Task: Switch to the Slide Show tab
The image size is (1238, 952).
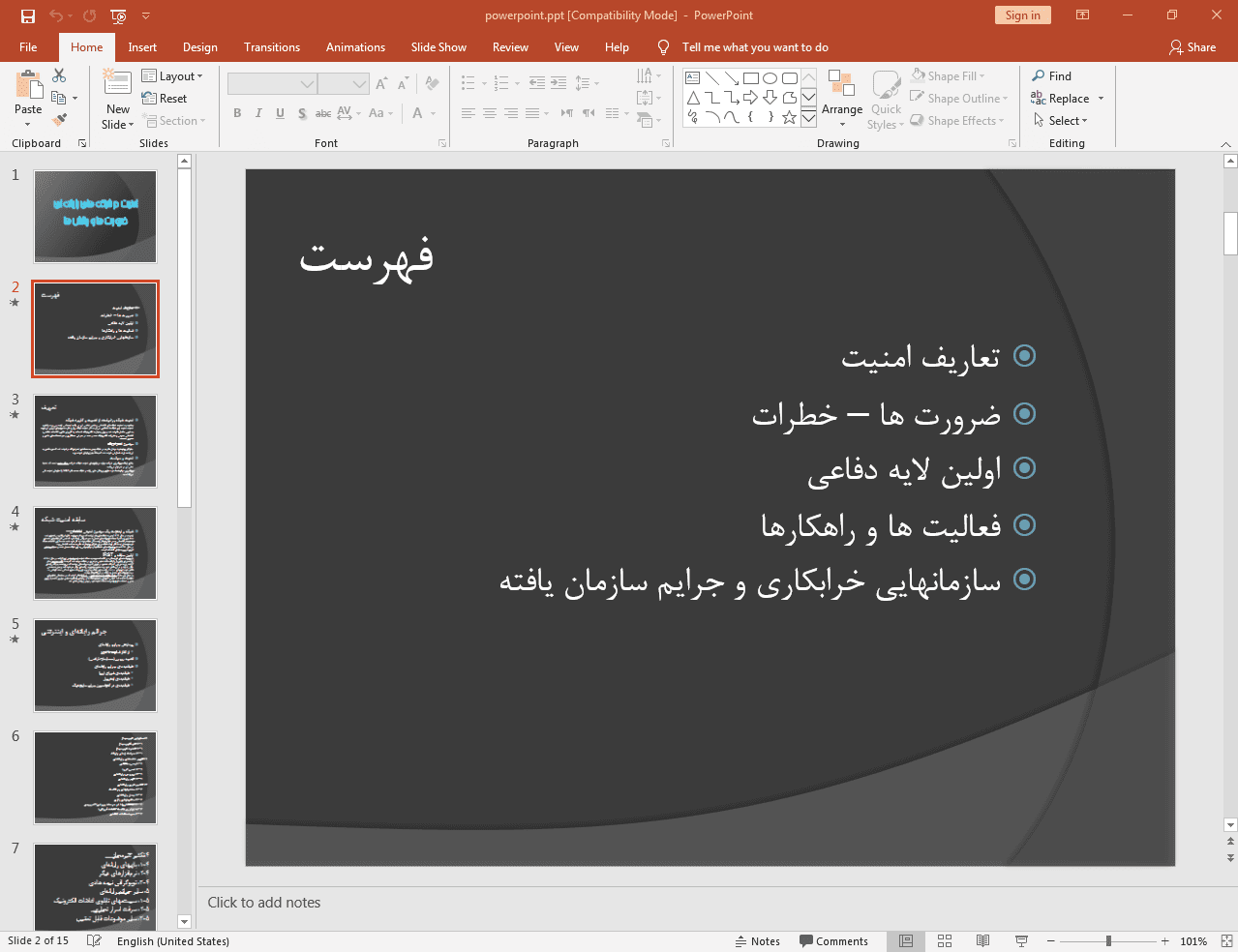Action: pyautogui.click(x=438, y=47)
